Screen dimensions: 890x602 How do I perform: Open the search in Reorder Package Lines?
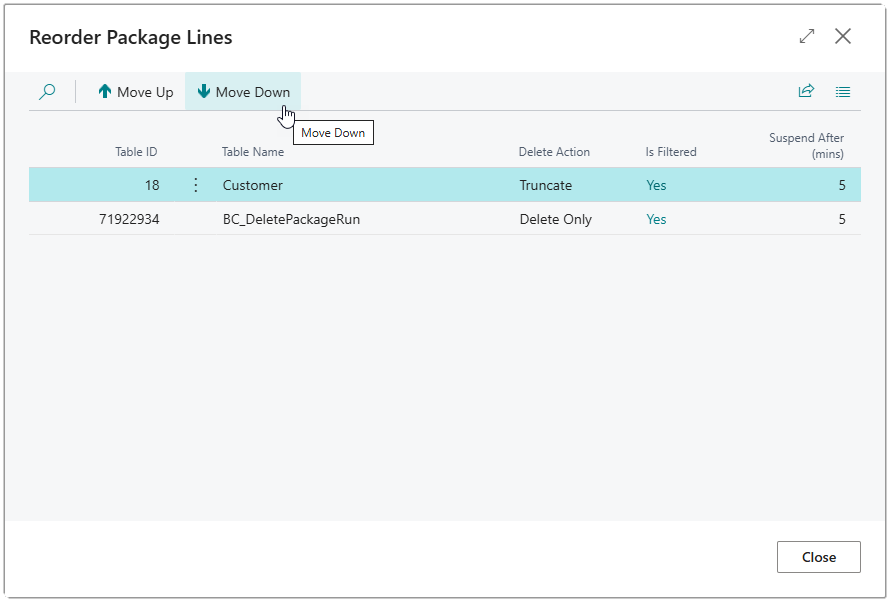click(x=46, y=91)
